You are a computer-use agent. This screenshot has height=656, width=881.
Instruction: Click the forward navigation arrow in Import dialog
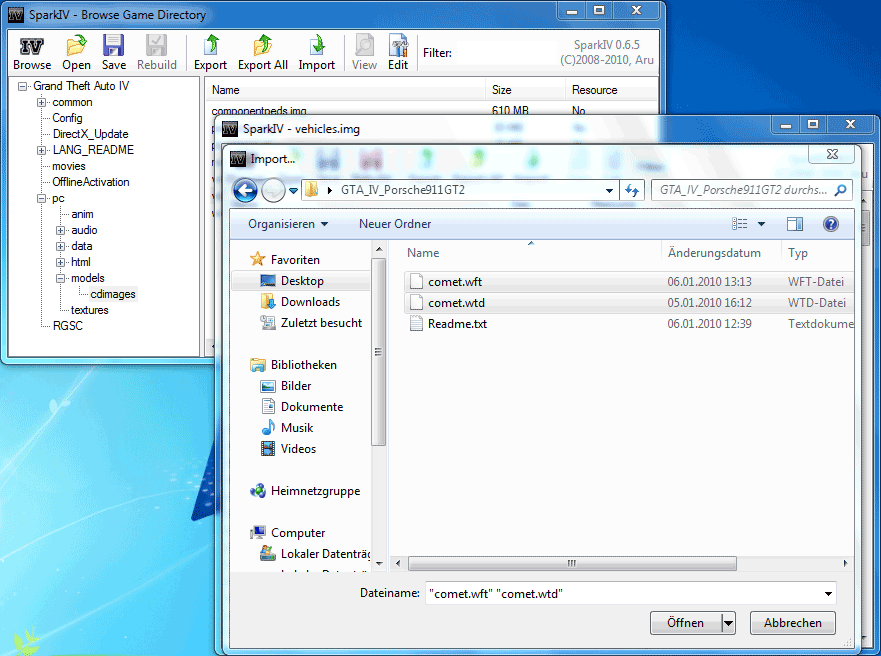pos(274,190)
